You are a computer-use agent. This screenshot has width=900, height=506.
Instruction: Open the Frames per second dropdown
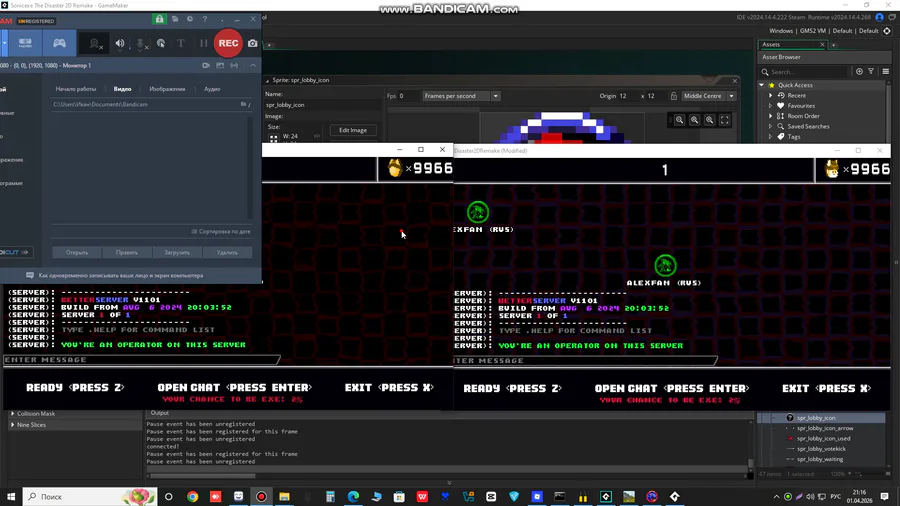click(x=461, y=96)
